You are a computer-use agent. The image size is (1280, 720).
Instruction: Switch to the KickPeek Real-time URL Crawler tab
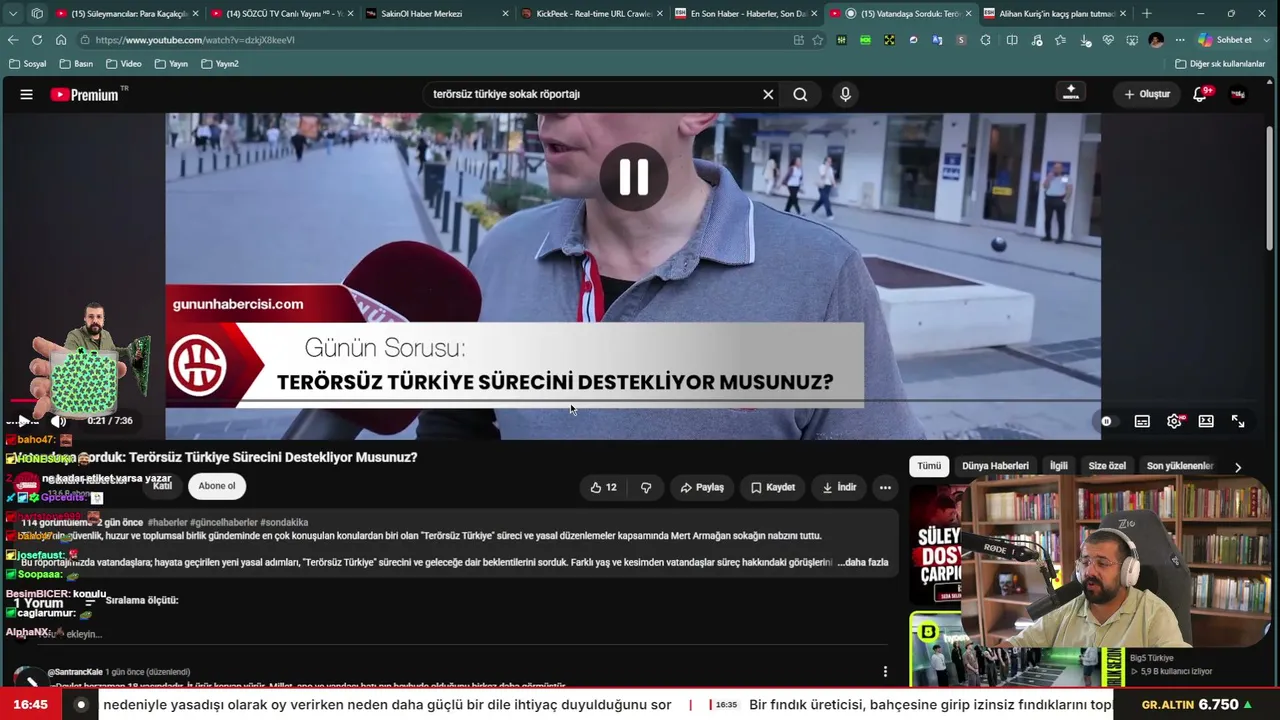coord(591,14)
